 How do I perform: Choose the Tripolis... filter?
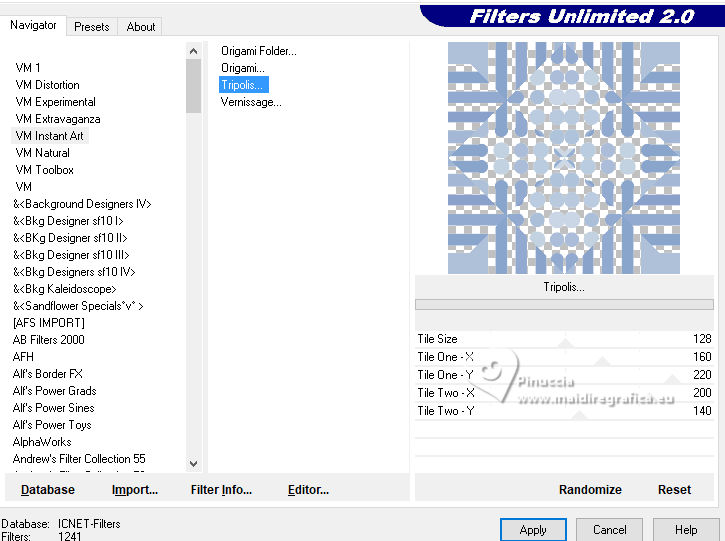tap(243, 85)
